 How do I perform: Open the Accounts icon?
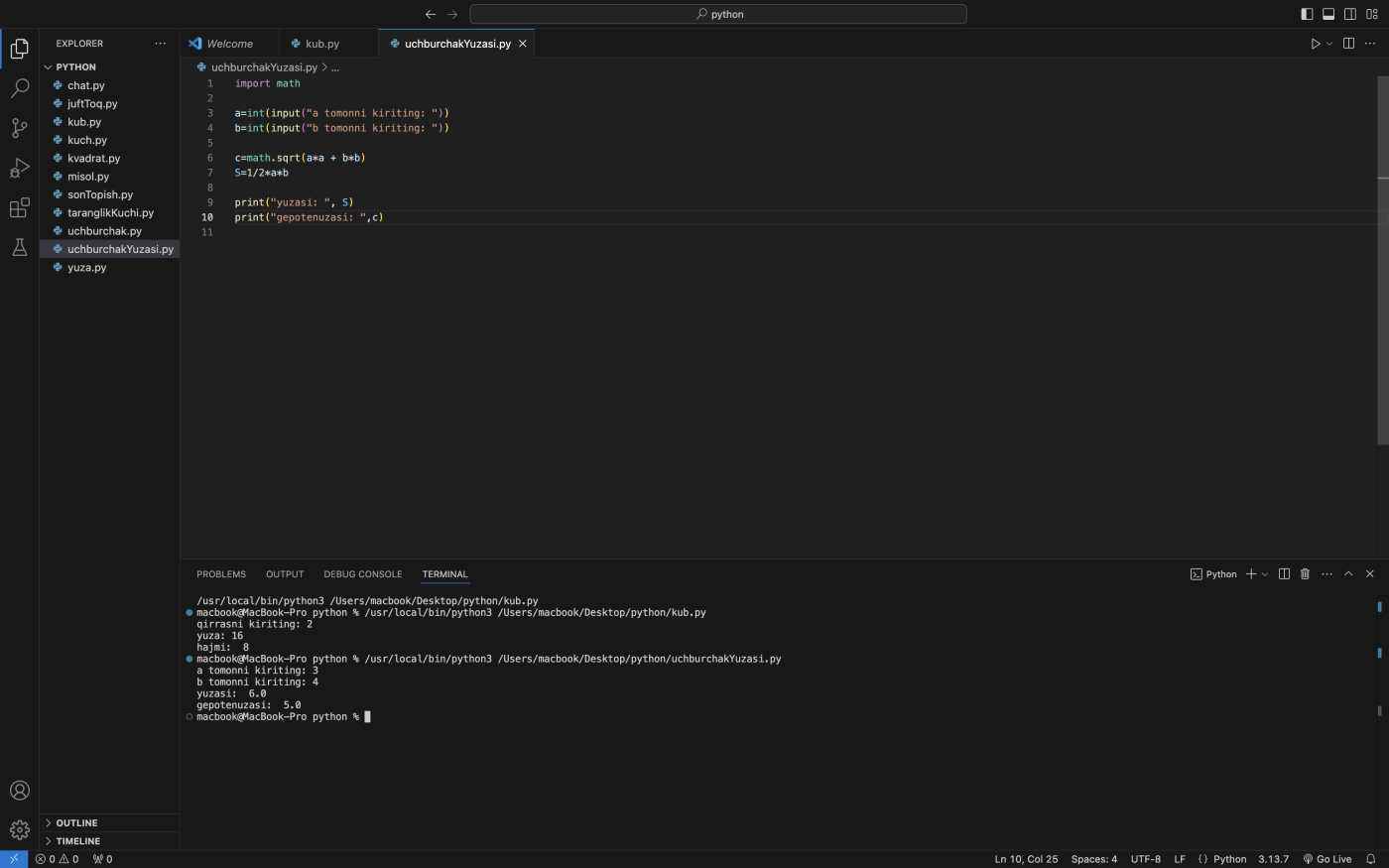click(19, 791)
